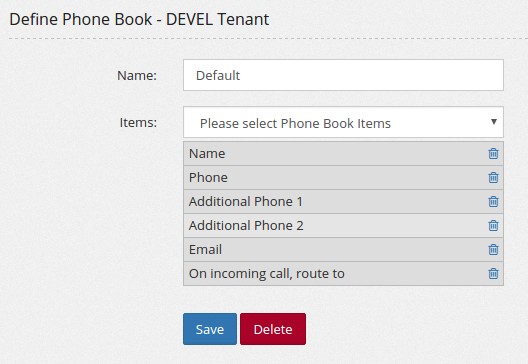Image resolution: width=528 pixels, height=364 pixels.
Task: Remove the Email item with trash icon
Action: [493, 250]
